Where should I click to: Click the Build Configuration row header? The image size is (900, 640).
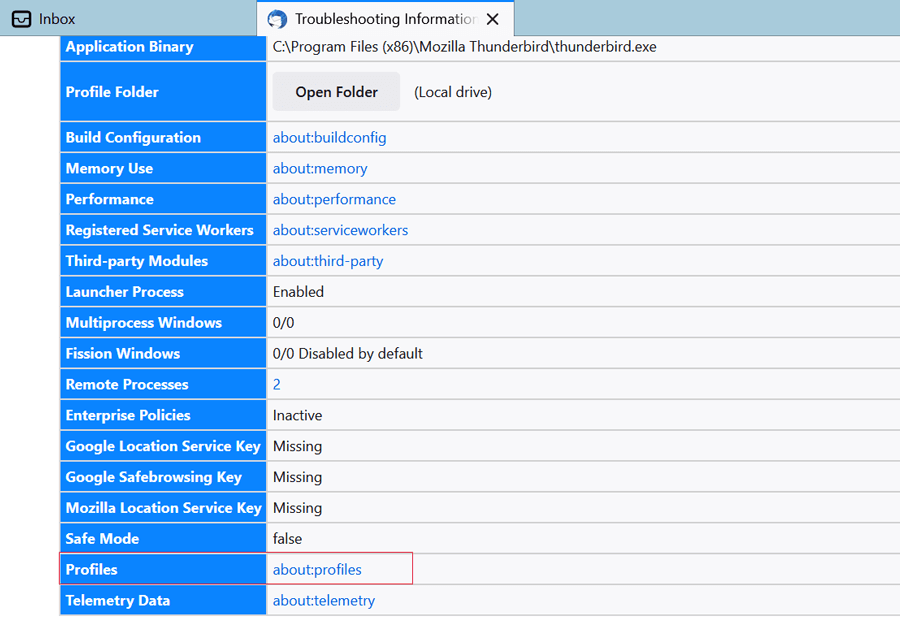(163, 138)
